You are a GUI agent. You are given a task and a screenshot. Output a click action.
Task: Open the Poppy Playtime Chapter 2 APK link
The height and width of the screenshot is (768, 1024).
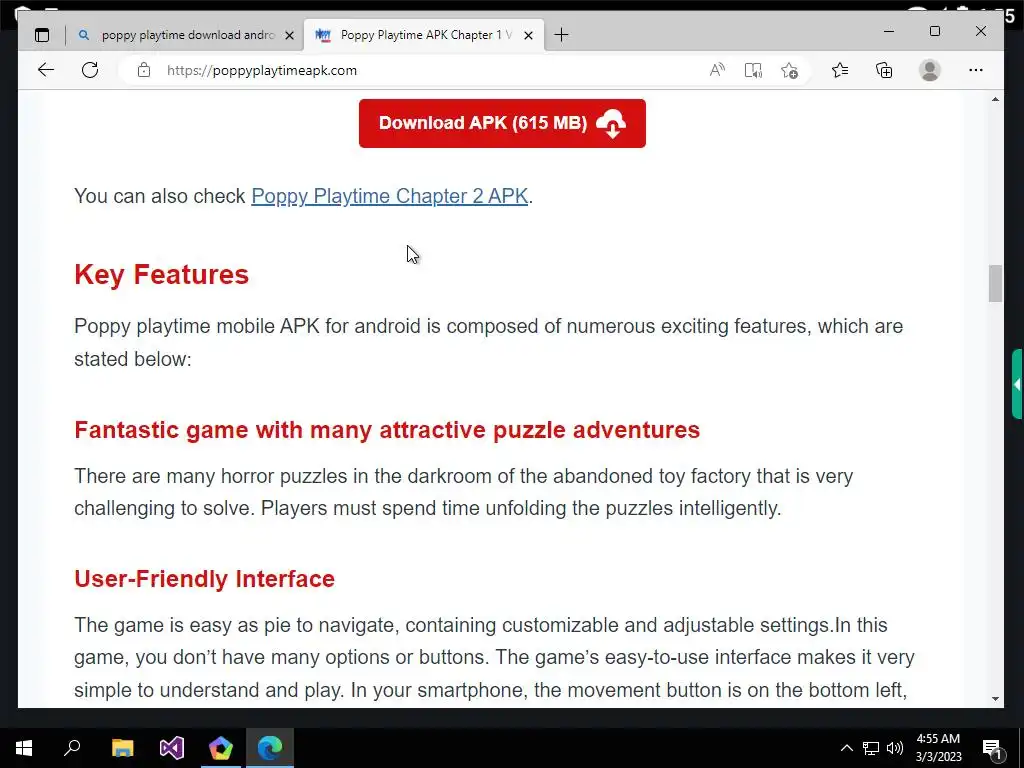(389, 196)
